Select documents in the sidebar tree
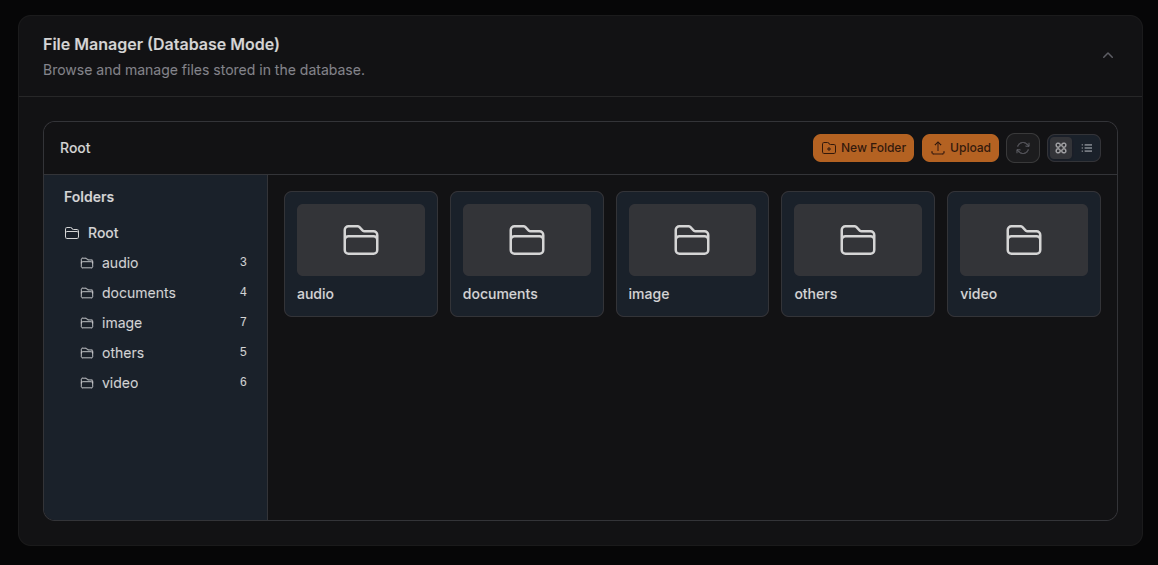 pyautogui.click(x=138, y=293)
